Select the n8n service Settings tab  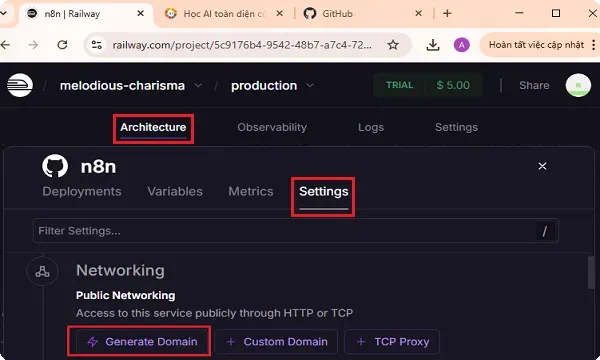click(323, 191)
